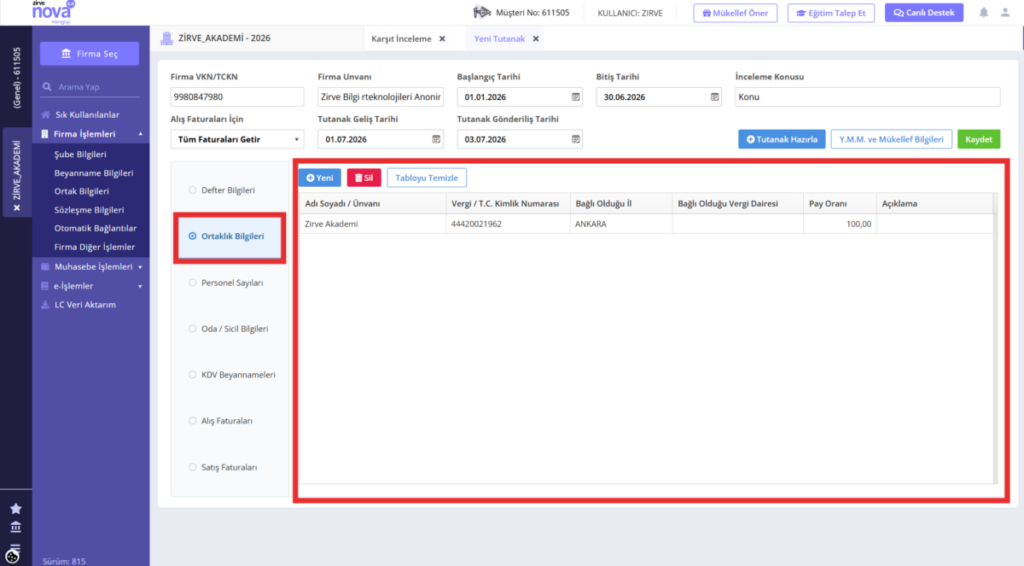Click the notification bell icon

(984, 12)
